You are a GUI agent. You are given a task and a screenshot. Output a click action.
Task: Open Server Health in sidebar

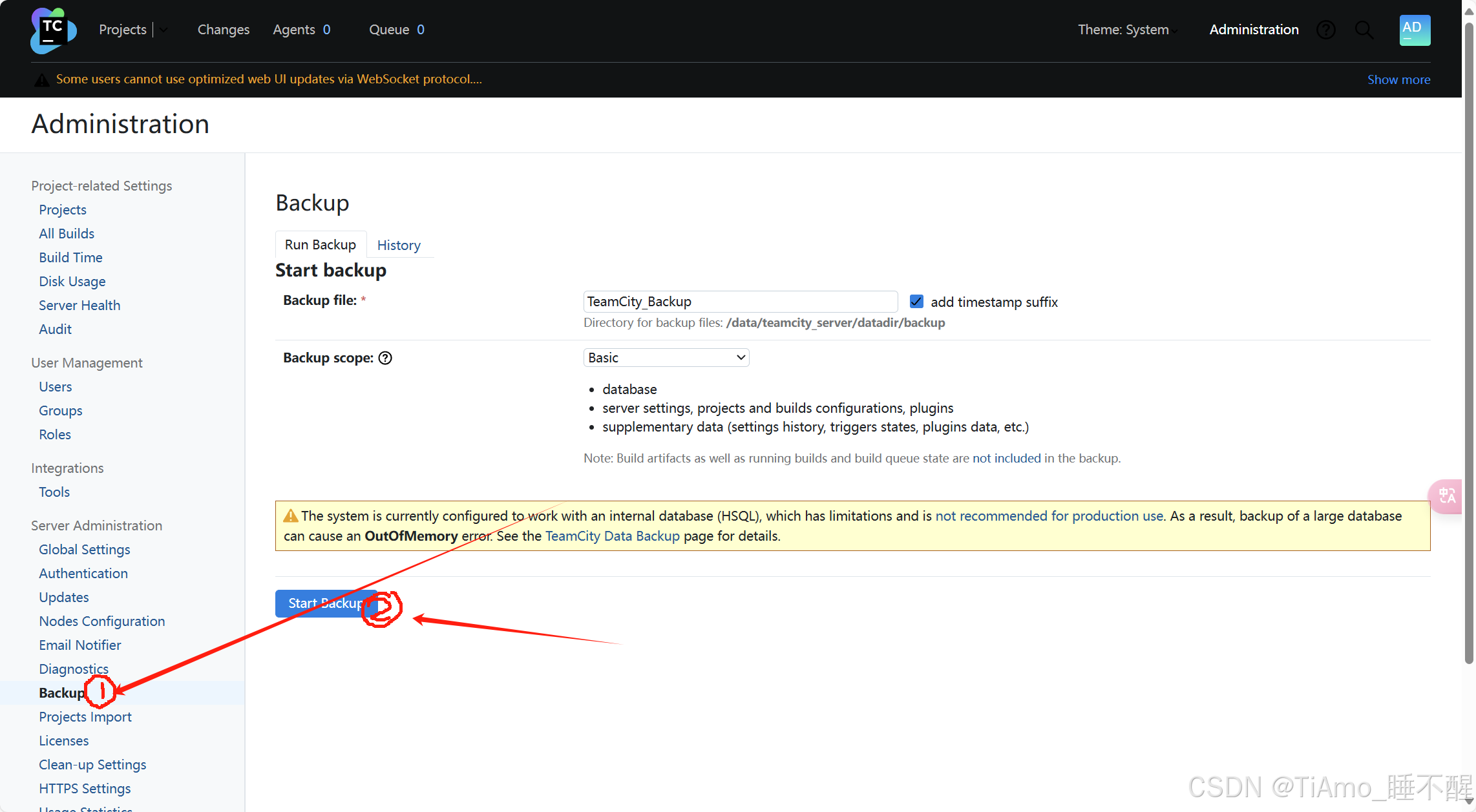79,305
